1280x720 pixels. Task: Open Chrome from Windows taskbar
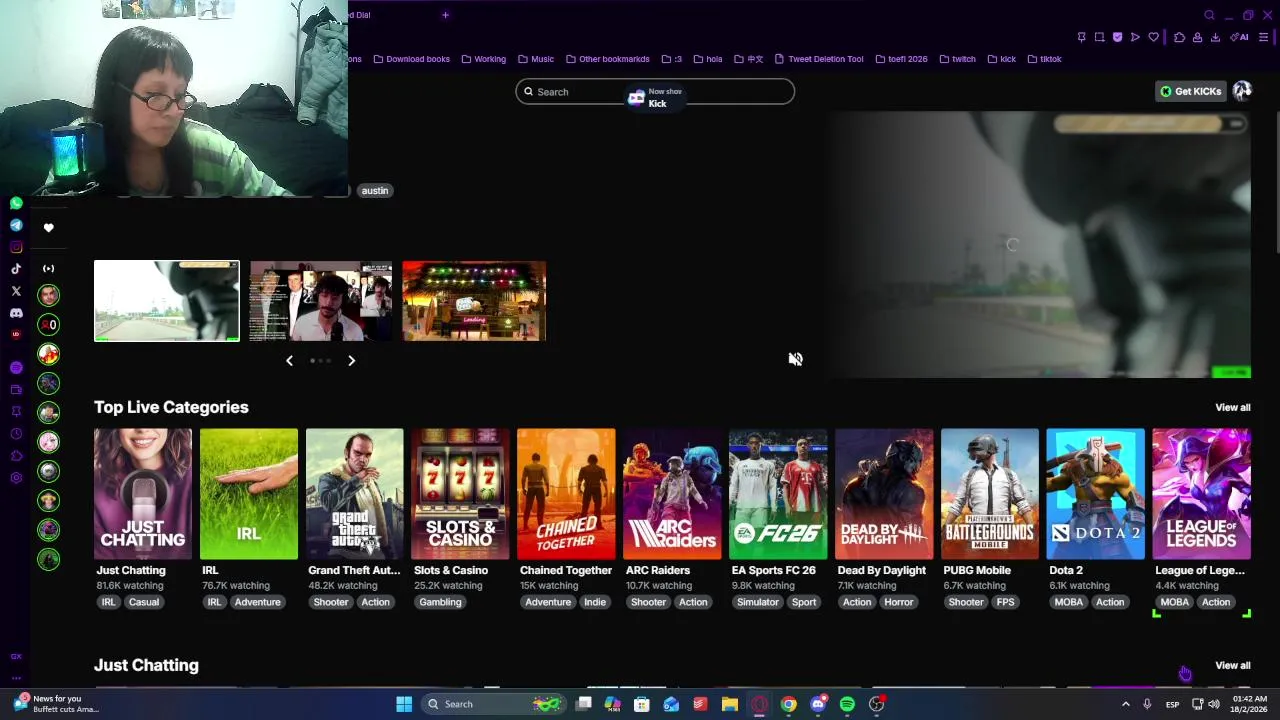point(789,704)
